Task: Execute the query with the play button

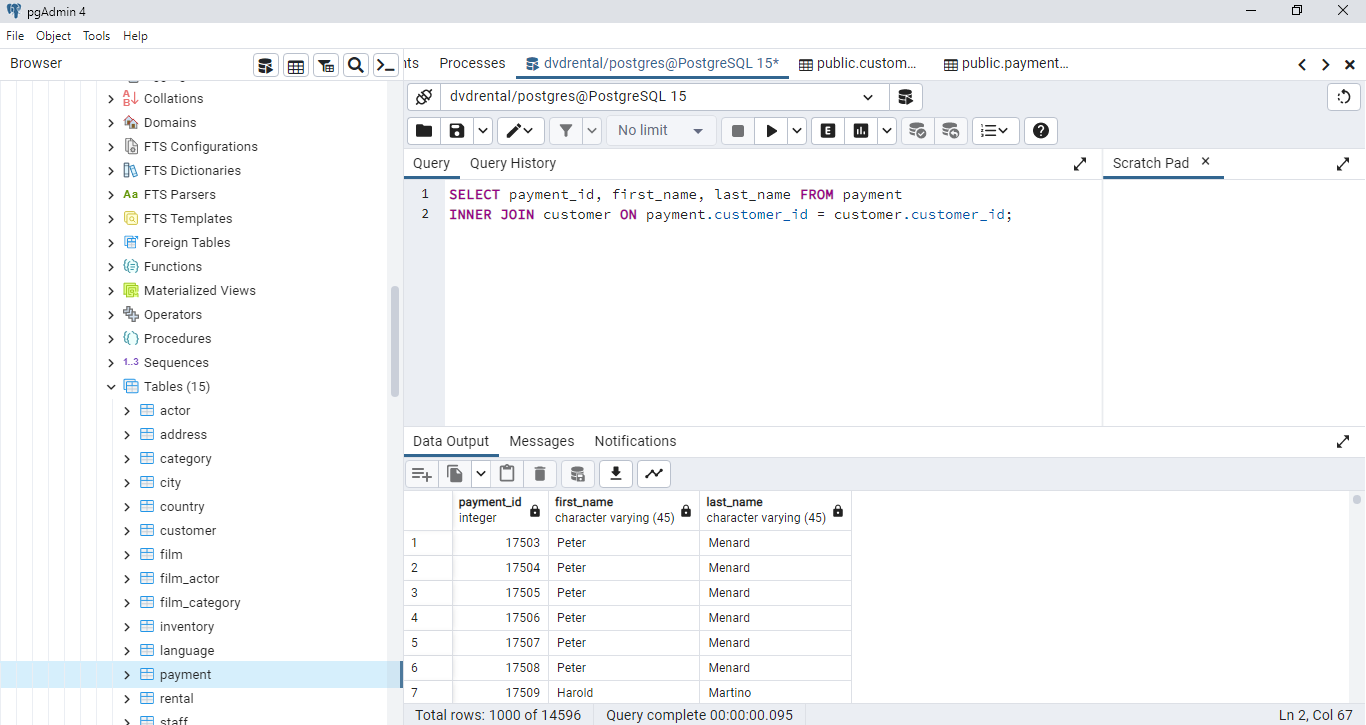Action: pyautogui.click(x=771, y=131)
